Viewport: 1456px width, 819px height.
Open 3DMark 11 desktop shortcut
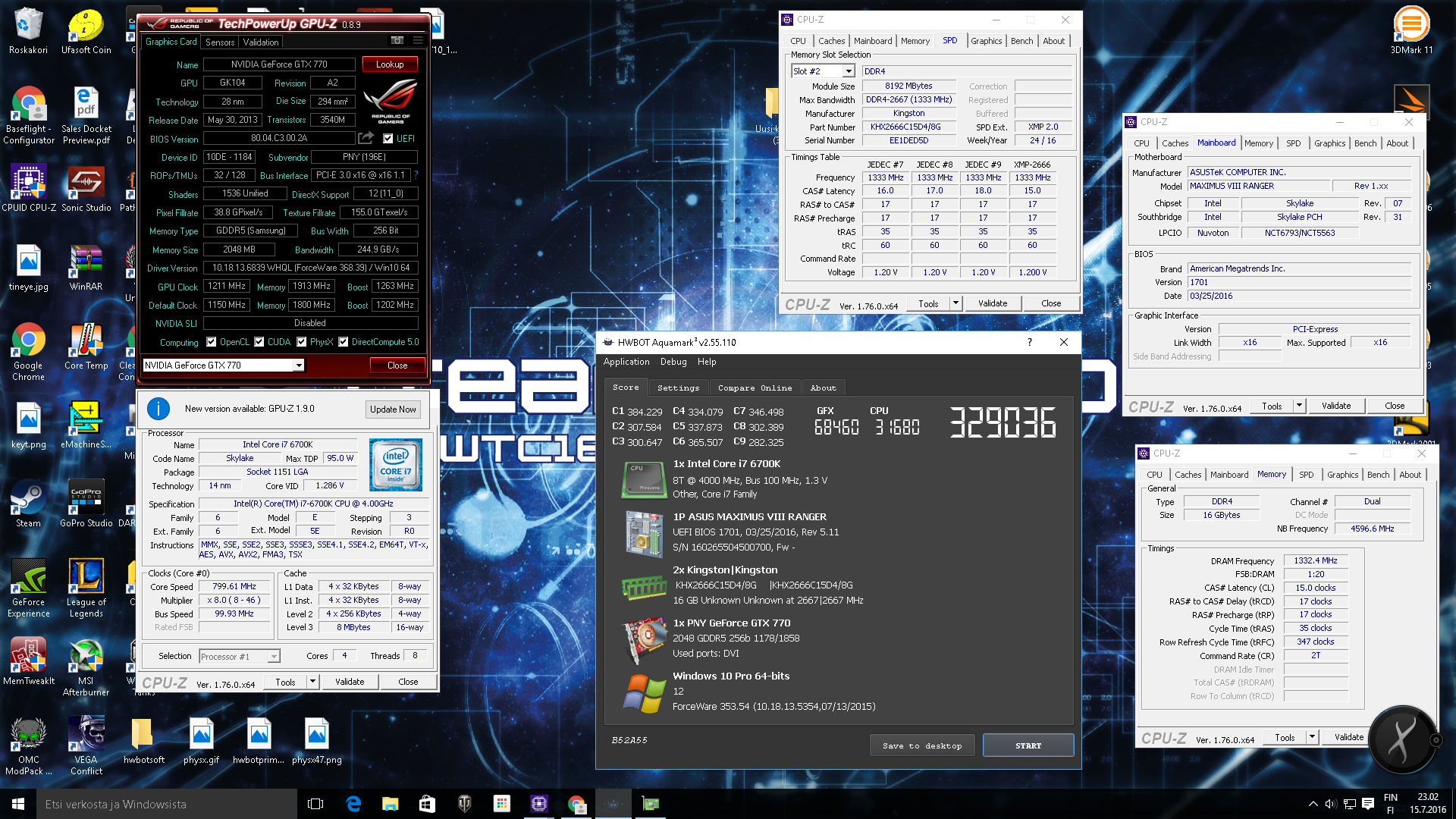pyautogui.click(x=1411, y=32)
